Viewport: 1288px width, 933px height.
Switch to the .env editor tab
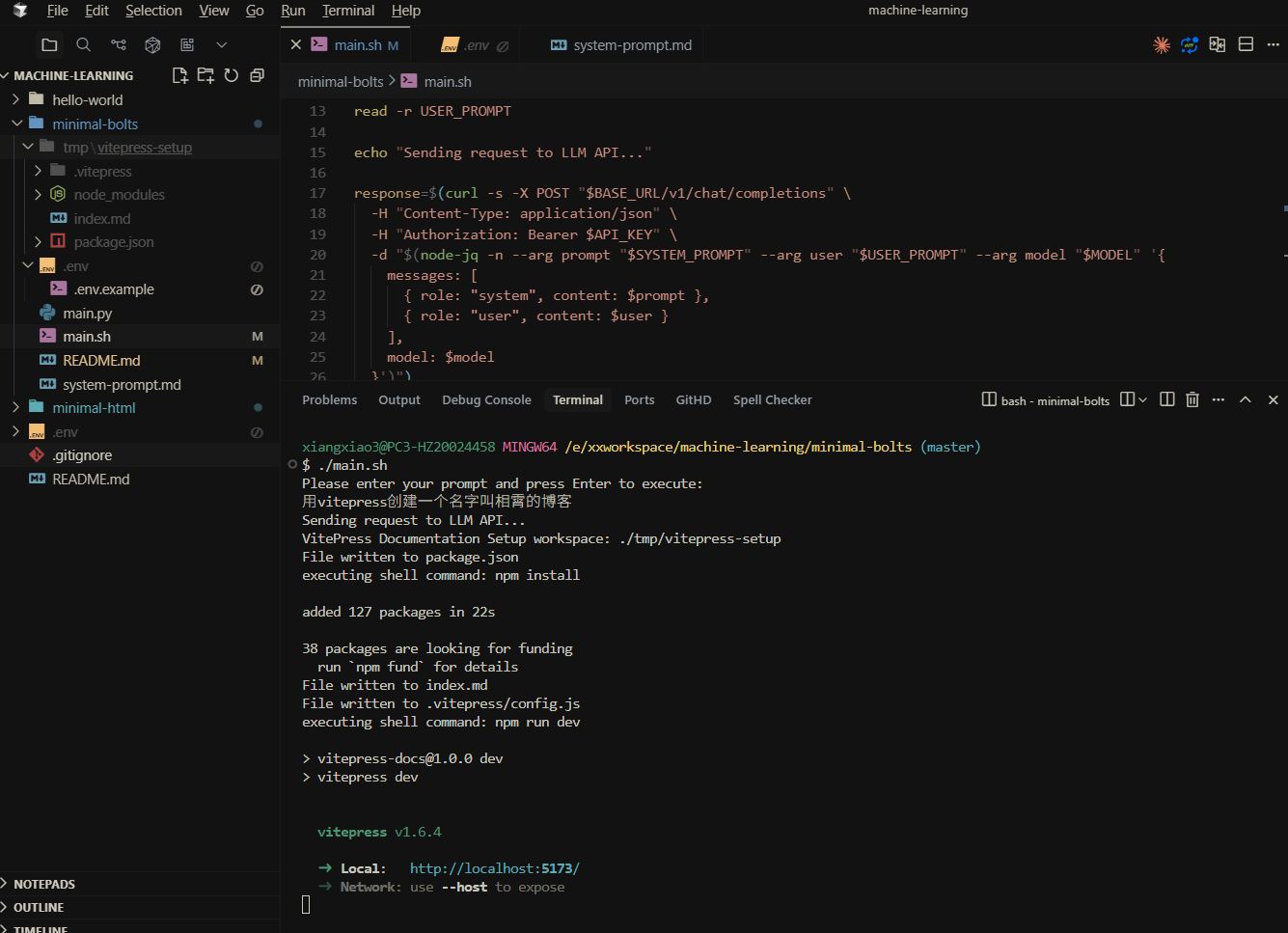[476, 45]
